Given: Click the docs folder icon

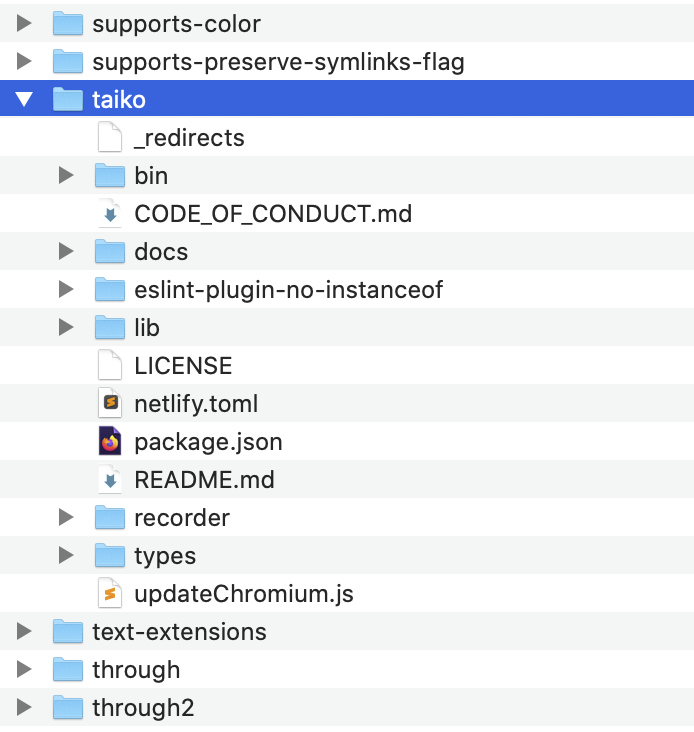Looking at the screenshot, I should (x=110, y=252).
